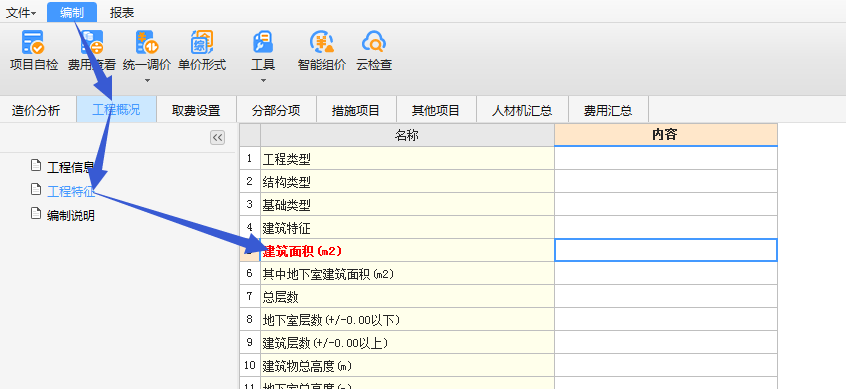Switch to the 编制 ribbon tab
Screen dimensions: 846x389
[72, 12]
